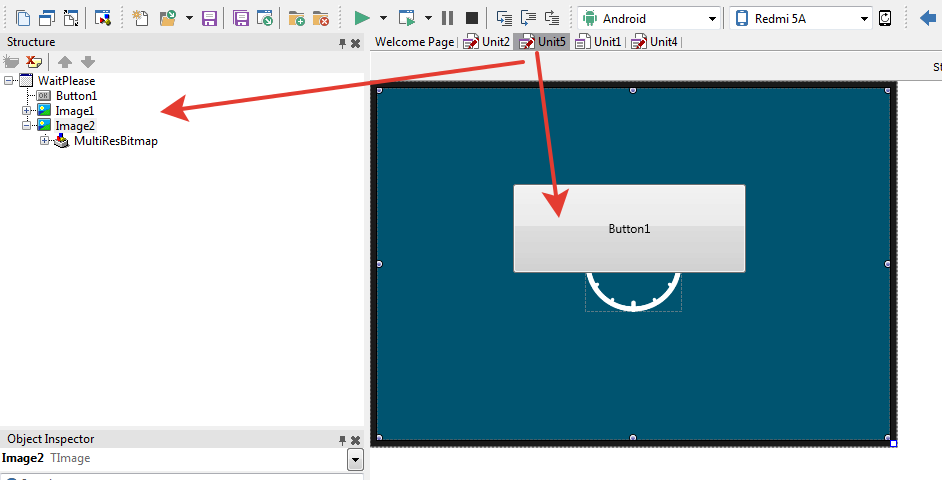Open the Object Inspector component dropdown
Screen dimensions: 942x480
click(355, 461)
